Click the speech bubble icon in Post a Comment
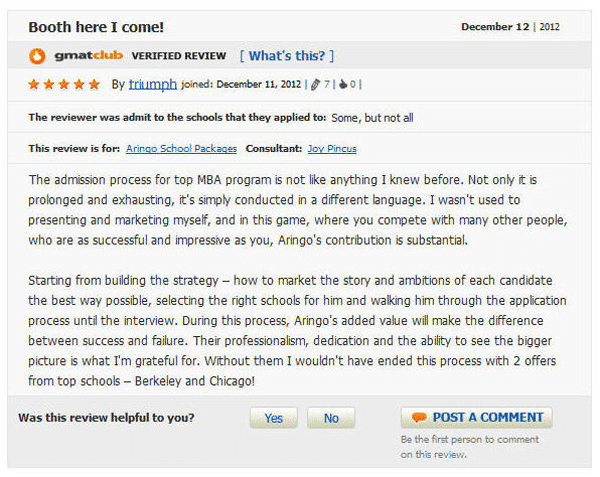Image resolution: width=600 pixels, height=477 pixels. pos(419,417)
